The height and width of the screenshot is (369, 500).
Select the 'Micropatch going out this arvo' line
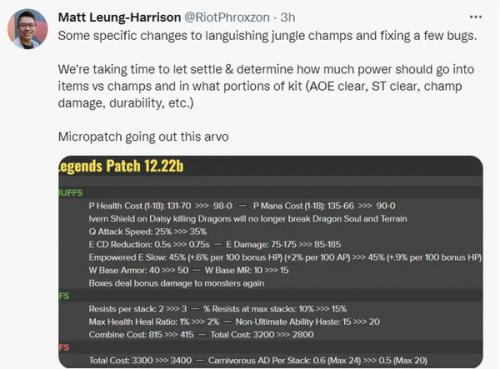point(143,137)
